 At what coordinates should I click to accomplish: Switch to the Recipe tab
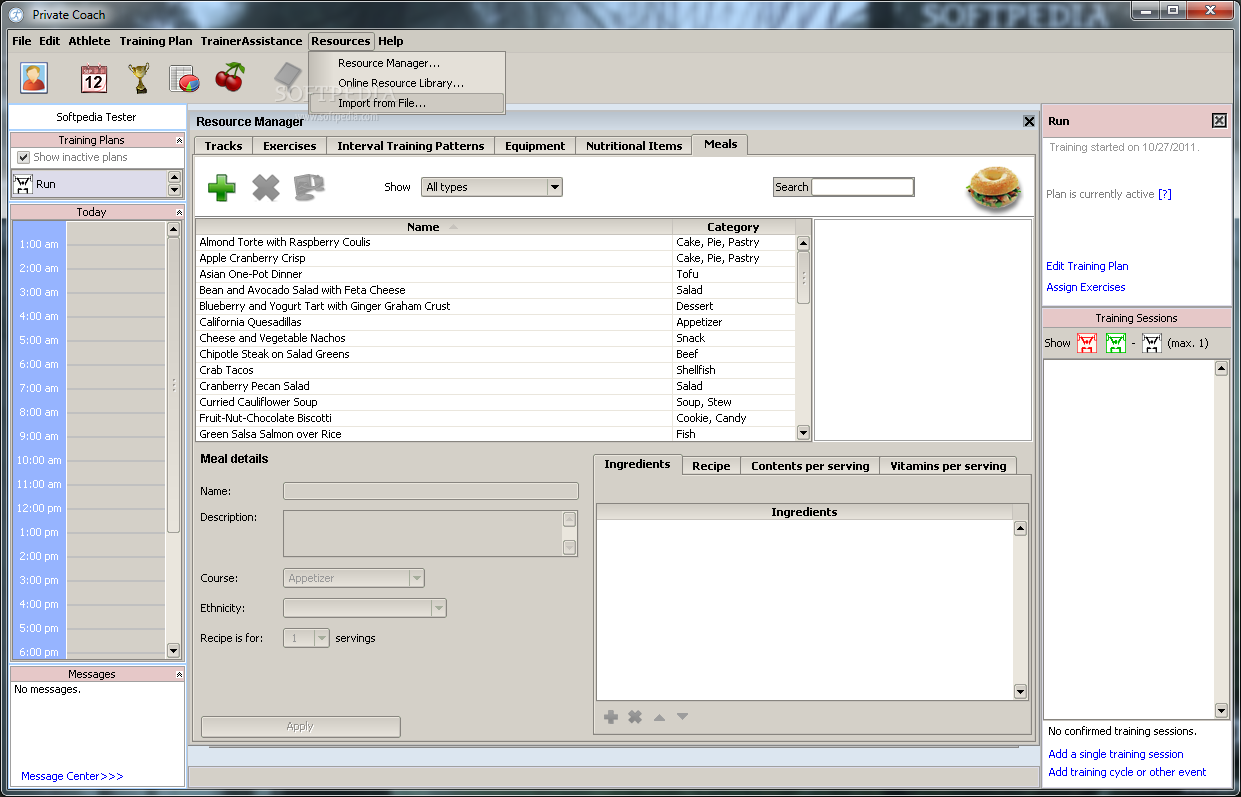pyautogui.click(x=711, y=466)
